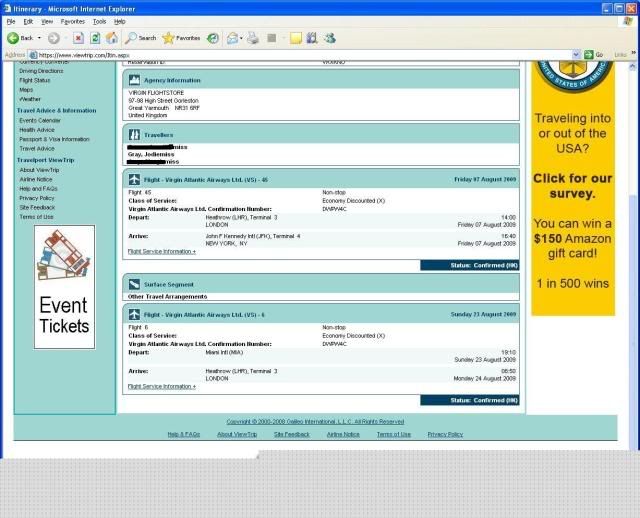Open History icon in toolbar
Screen dimensions: 640x518
coord(213,38)
